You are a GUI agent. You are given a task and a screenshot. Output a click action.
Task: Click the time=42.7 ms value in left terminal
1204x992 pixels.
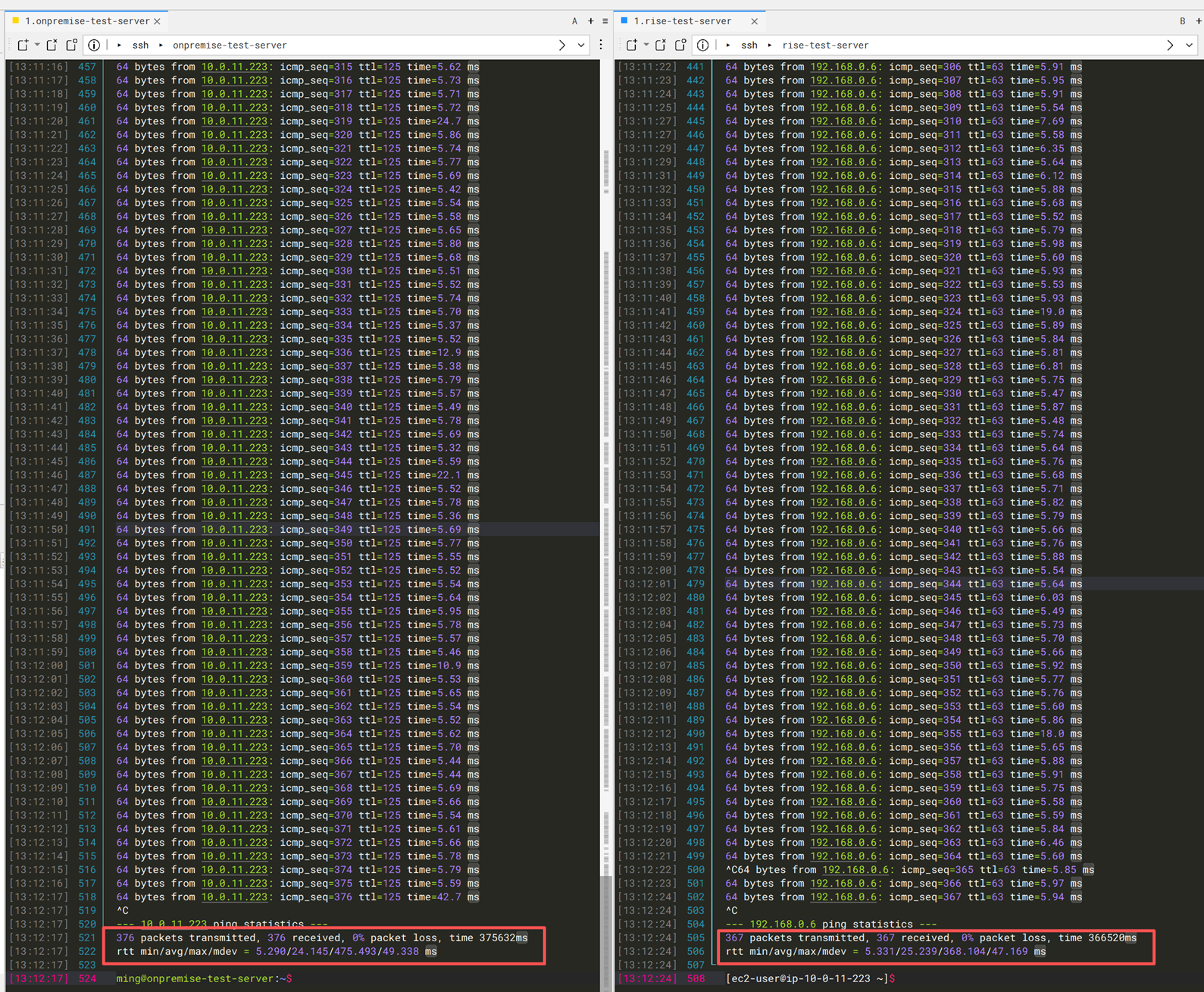click(x=443, y=897)
